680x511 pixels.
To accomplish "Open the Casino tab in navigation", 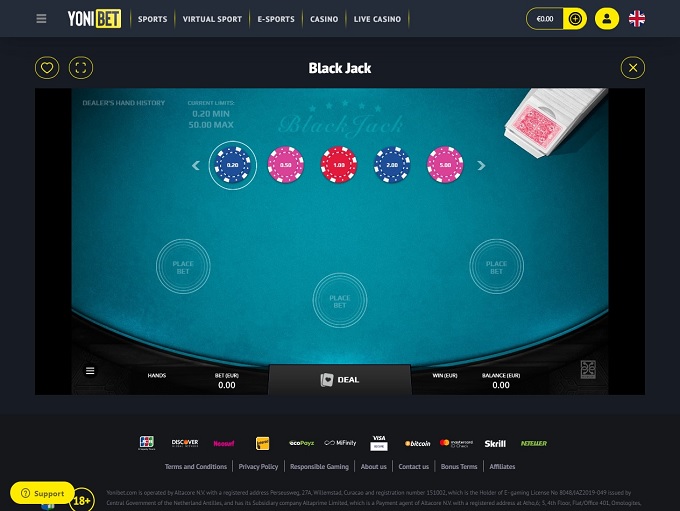I will [x=324, y=19].
